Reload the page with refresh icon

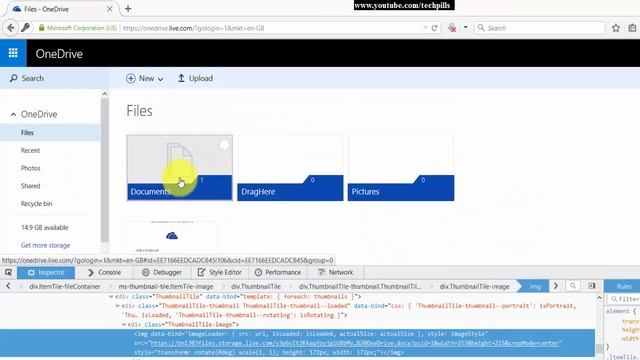pyautogui.click(x=434, y=28)
